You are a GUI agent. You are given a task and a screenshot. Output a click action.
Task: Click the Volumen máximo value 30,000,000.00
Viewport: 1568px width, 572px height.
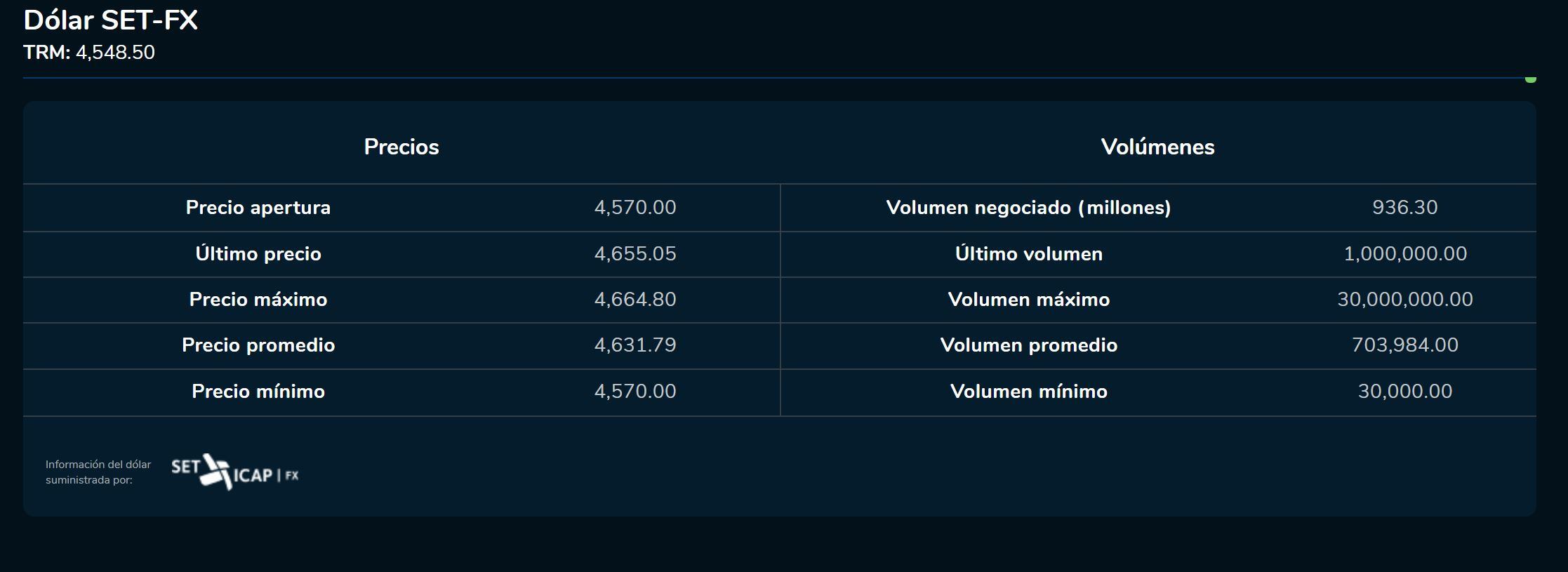point(1404,300)
